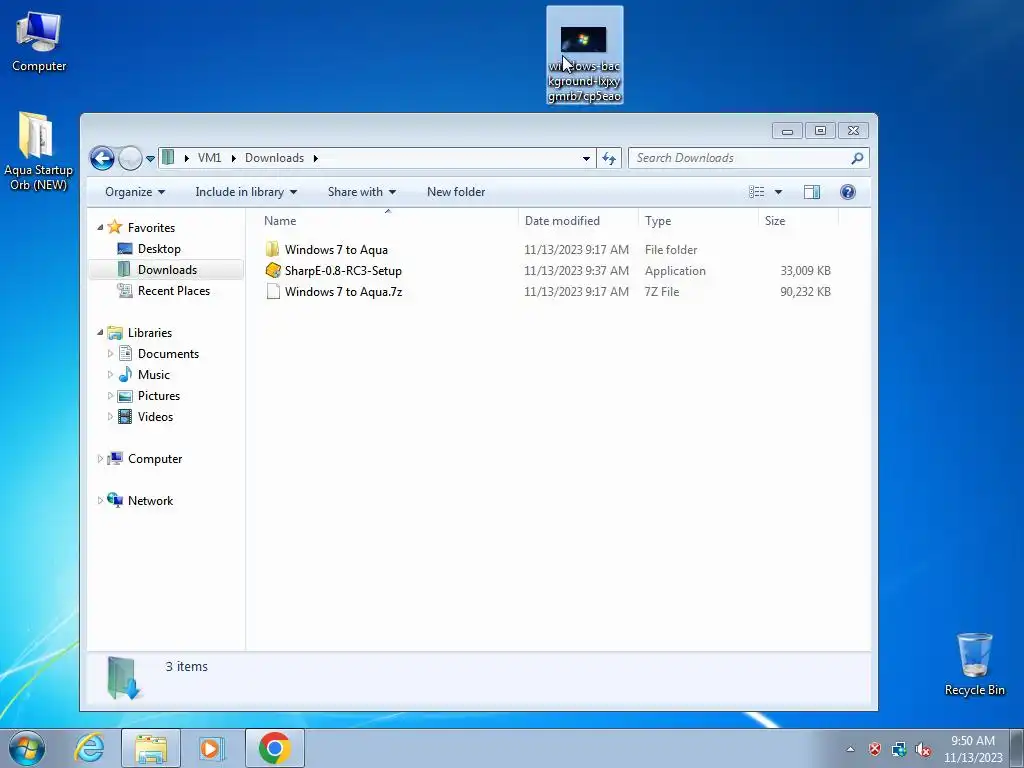Click the Show desktop button

coord(1017,748)
